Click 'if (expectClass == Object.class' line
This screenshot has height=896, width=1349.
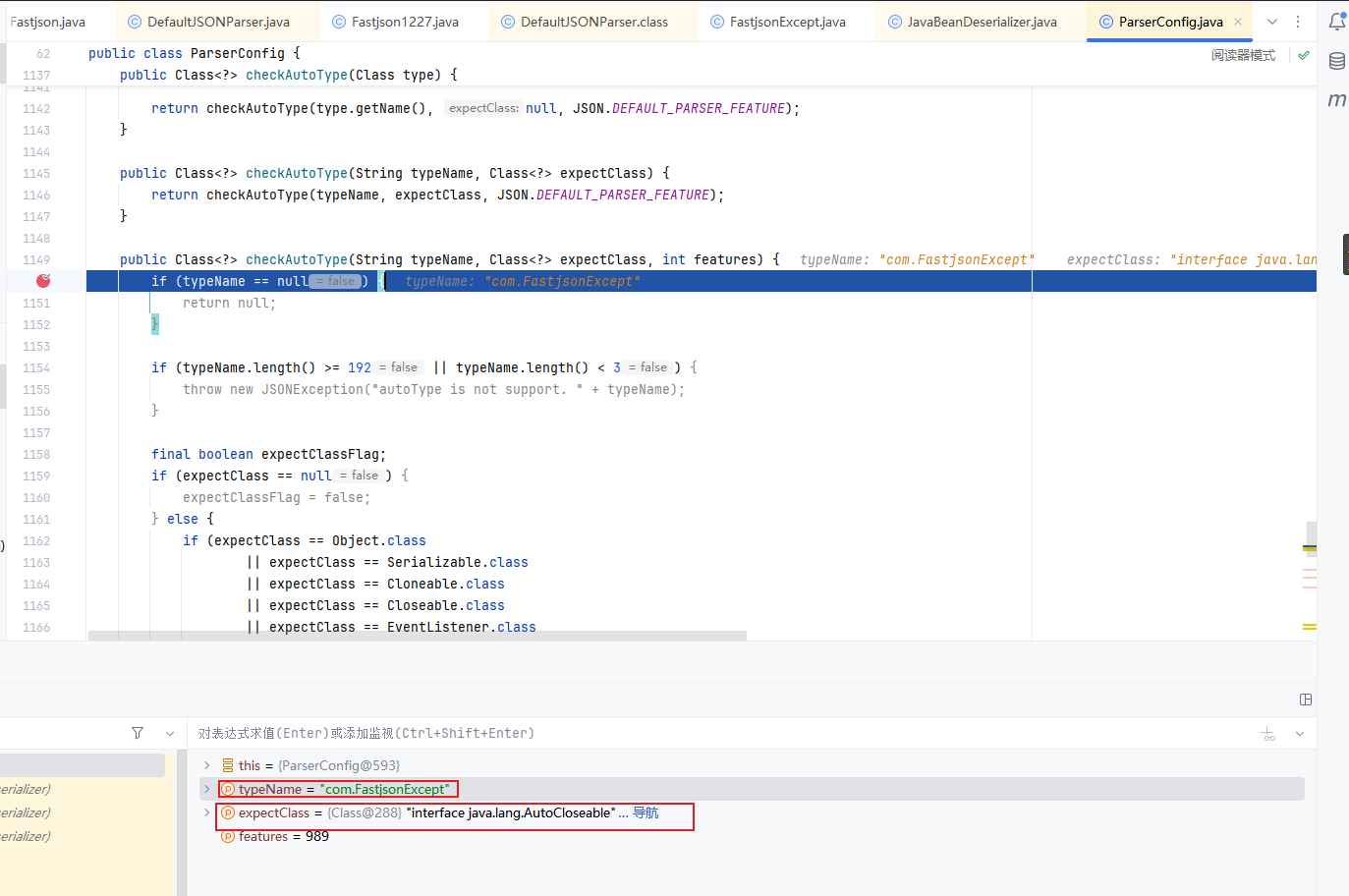pos(305,540)
